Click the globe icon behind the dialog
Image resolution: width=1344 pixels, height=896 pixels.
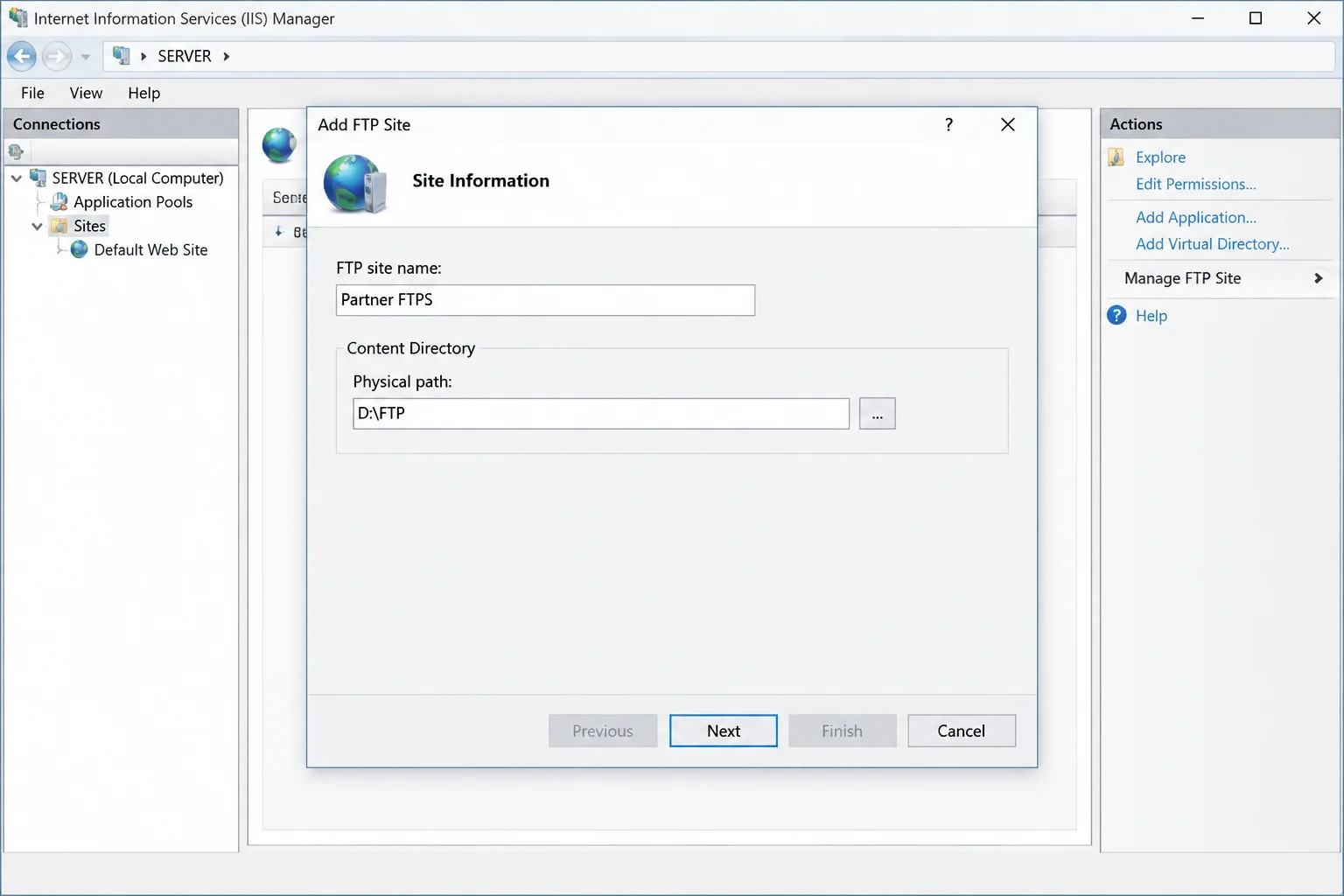[279, 145]
